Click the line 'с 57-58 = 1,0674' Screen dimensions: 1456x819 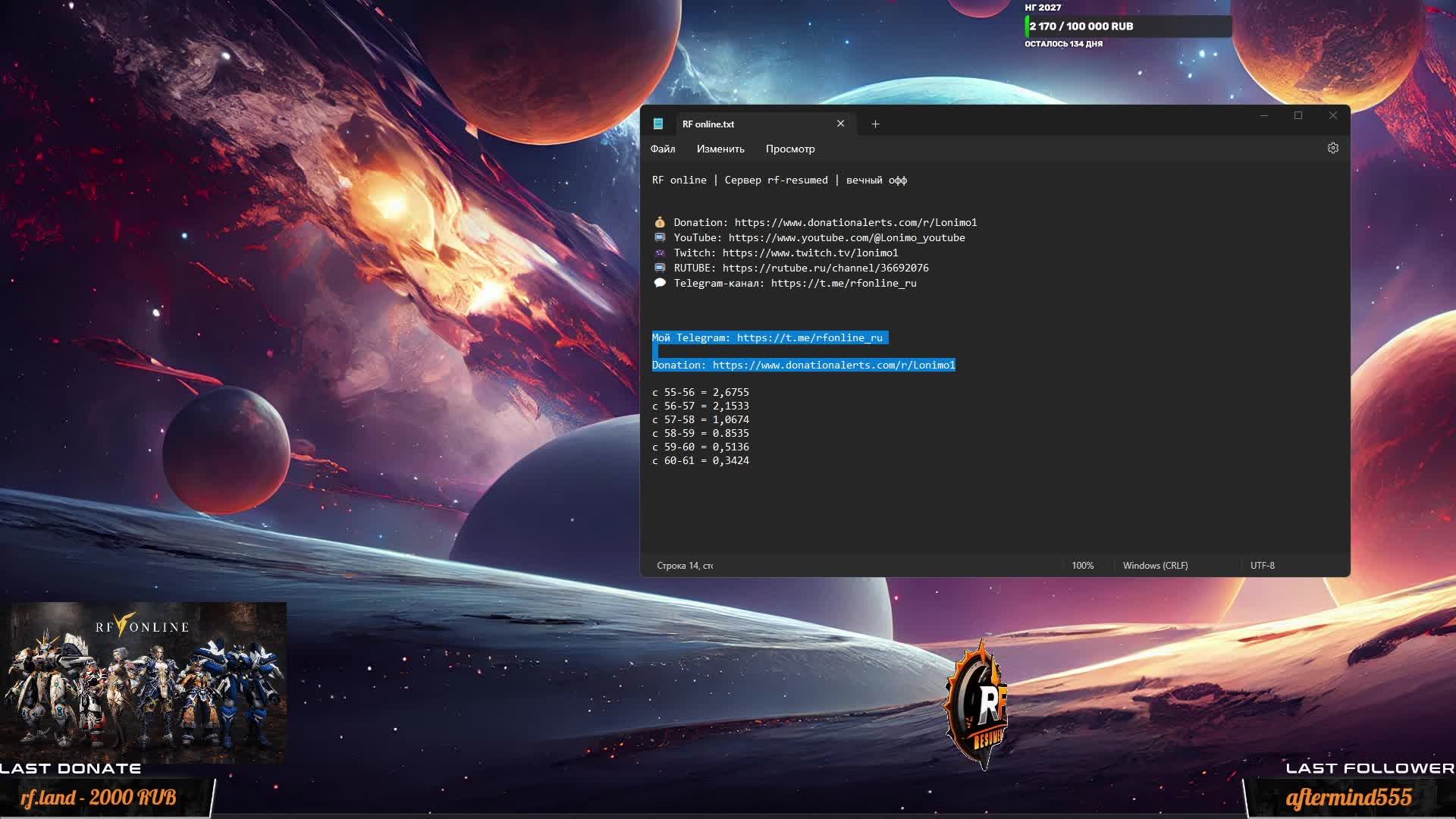pos(701,419)
